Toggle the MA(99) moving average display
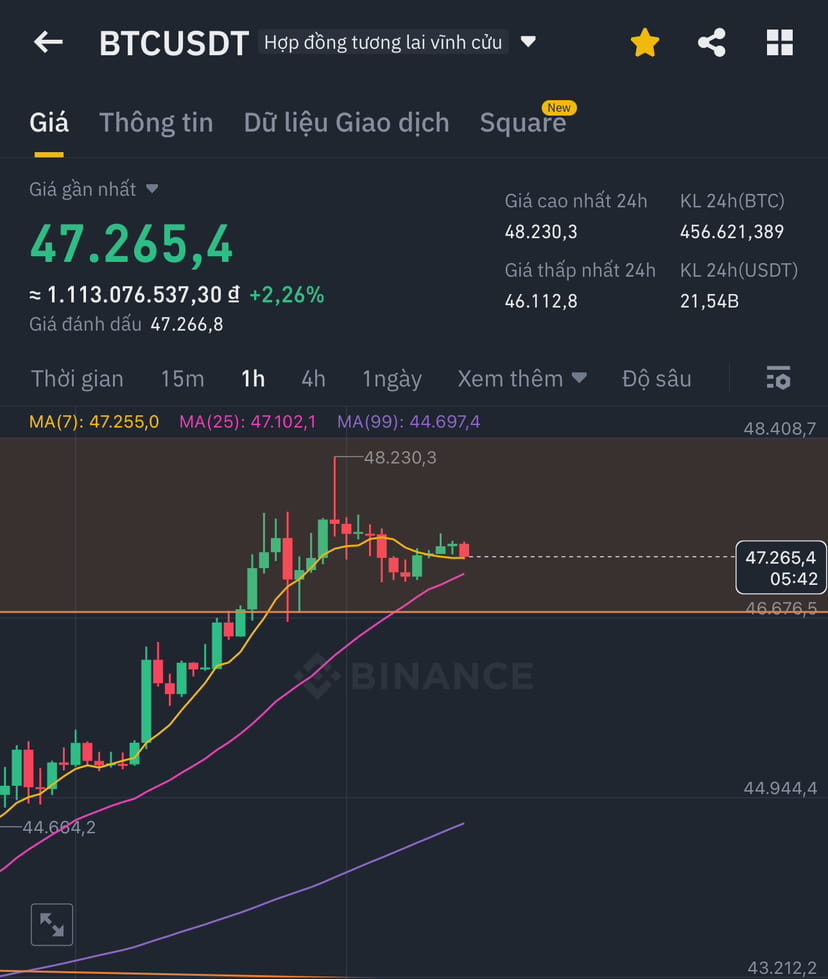 [x=407, y=421]
